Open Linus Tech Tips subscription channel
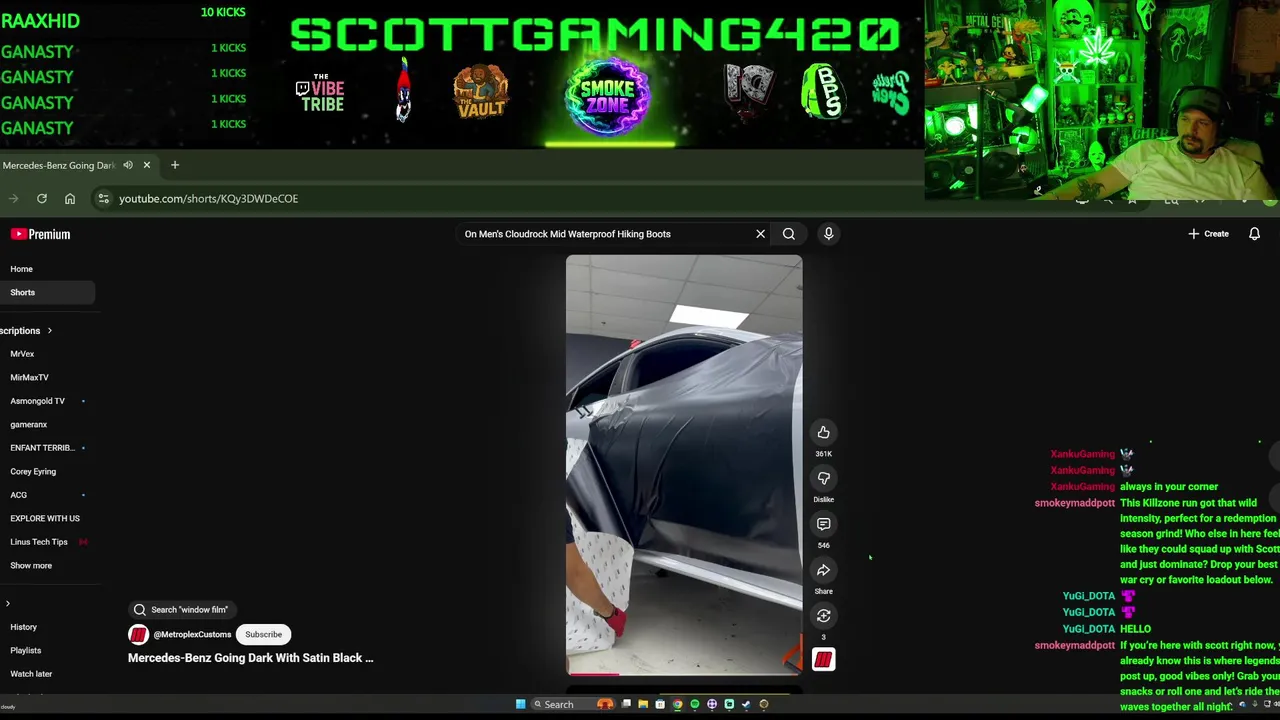1280x720 pixels. tap(38, 542)
